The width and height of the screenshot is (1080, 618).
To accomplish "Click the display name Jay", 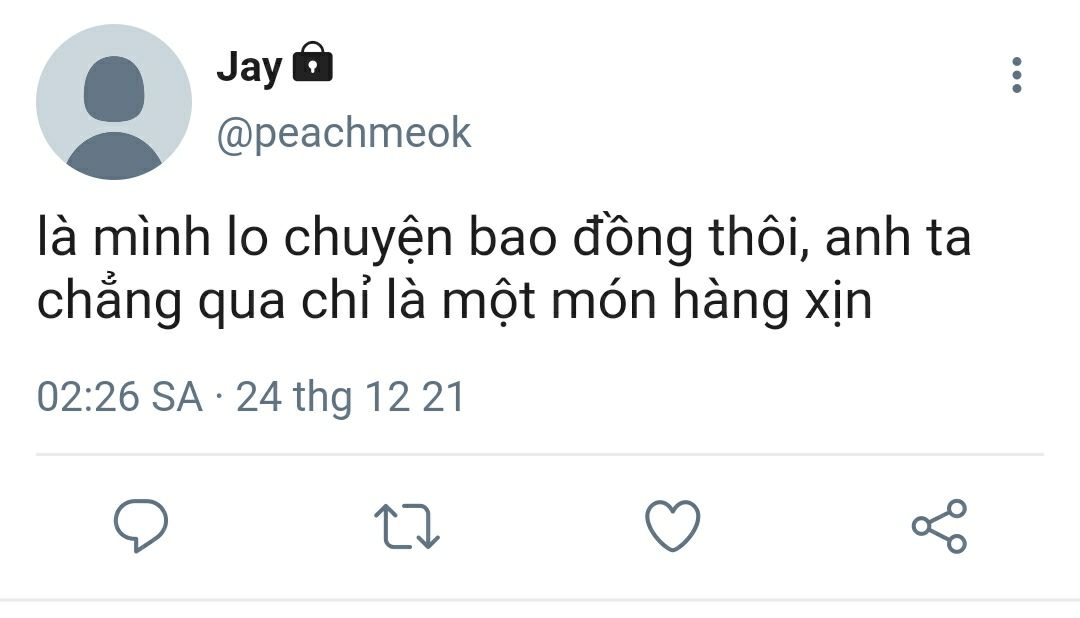I will click(249, 68).
